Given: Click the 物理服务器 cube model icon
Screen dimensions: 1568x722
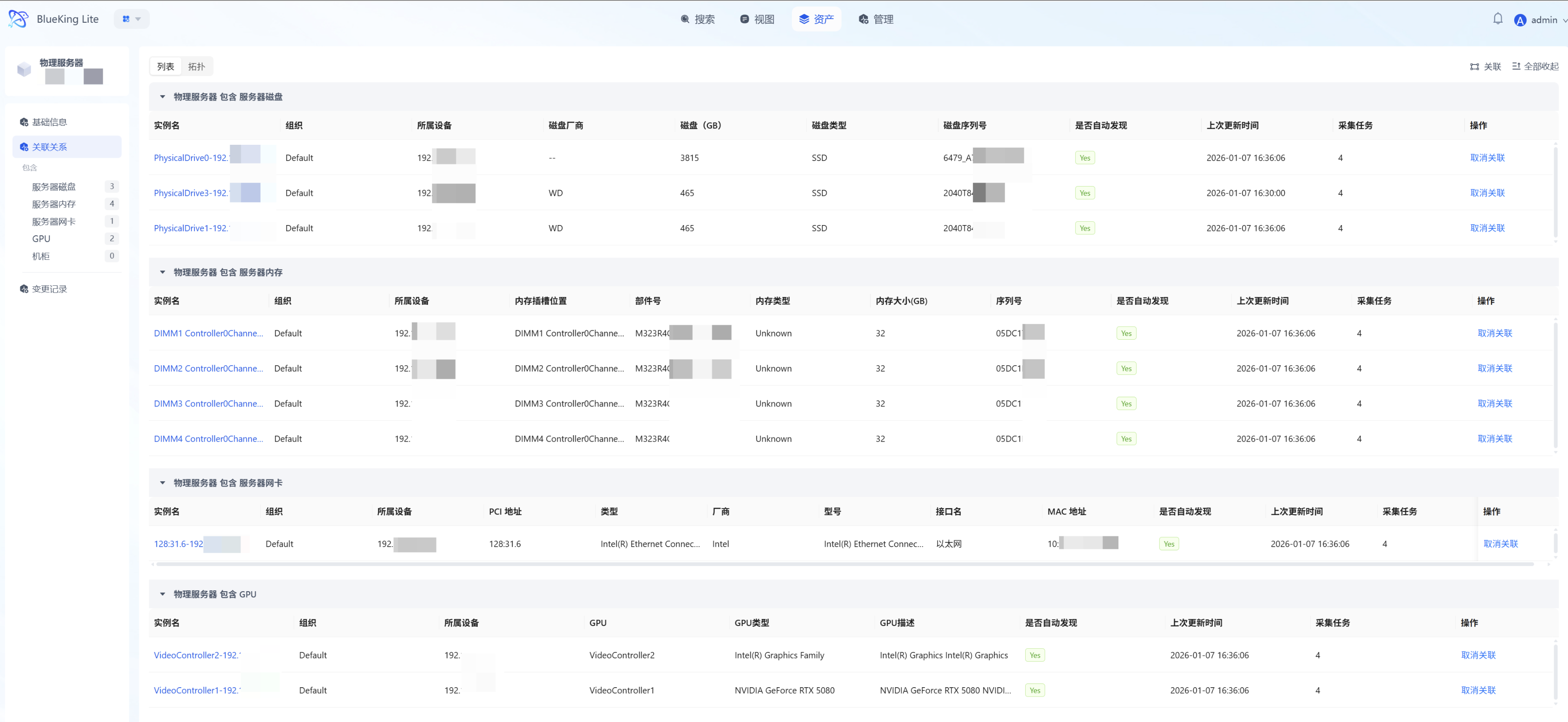Looking at the screenshot, I should pos(24,69).
